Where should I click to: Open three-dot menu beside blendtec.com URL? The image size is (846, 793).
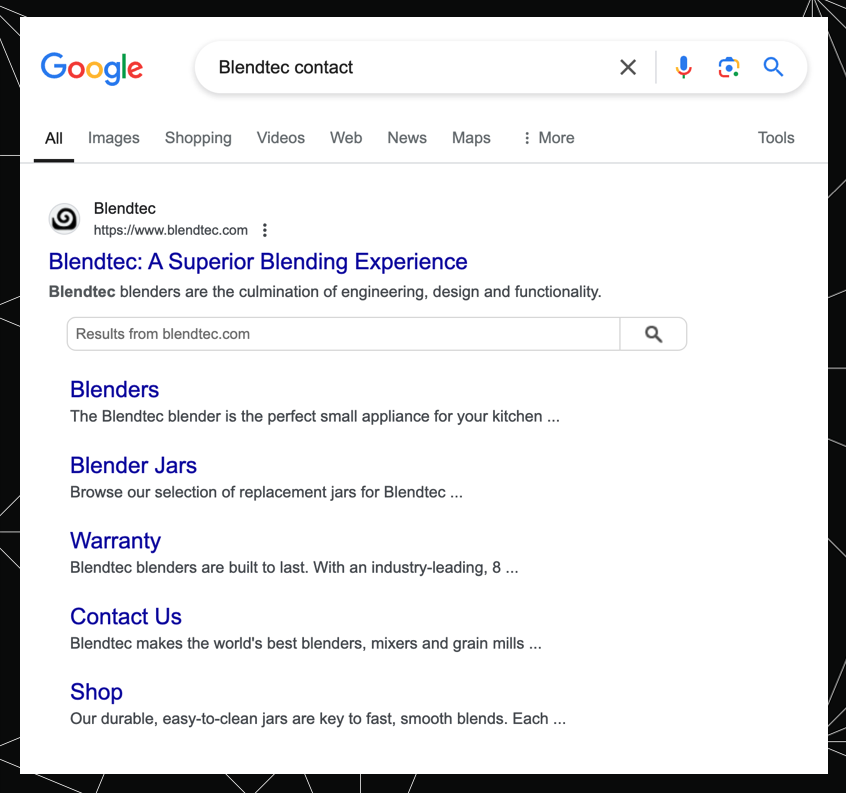[265, 230]
